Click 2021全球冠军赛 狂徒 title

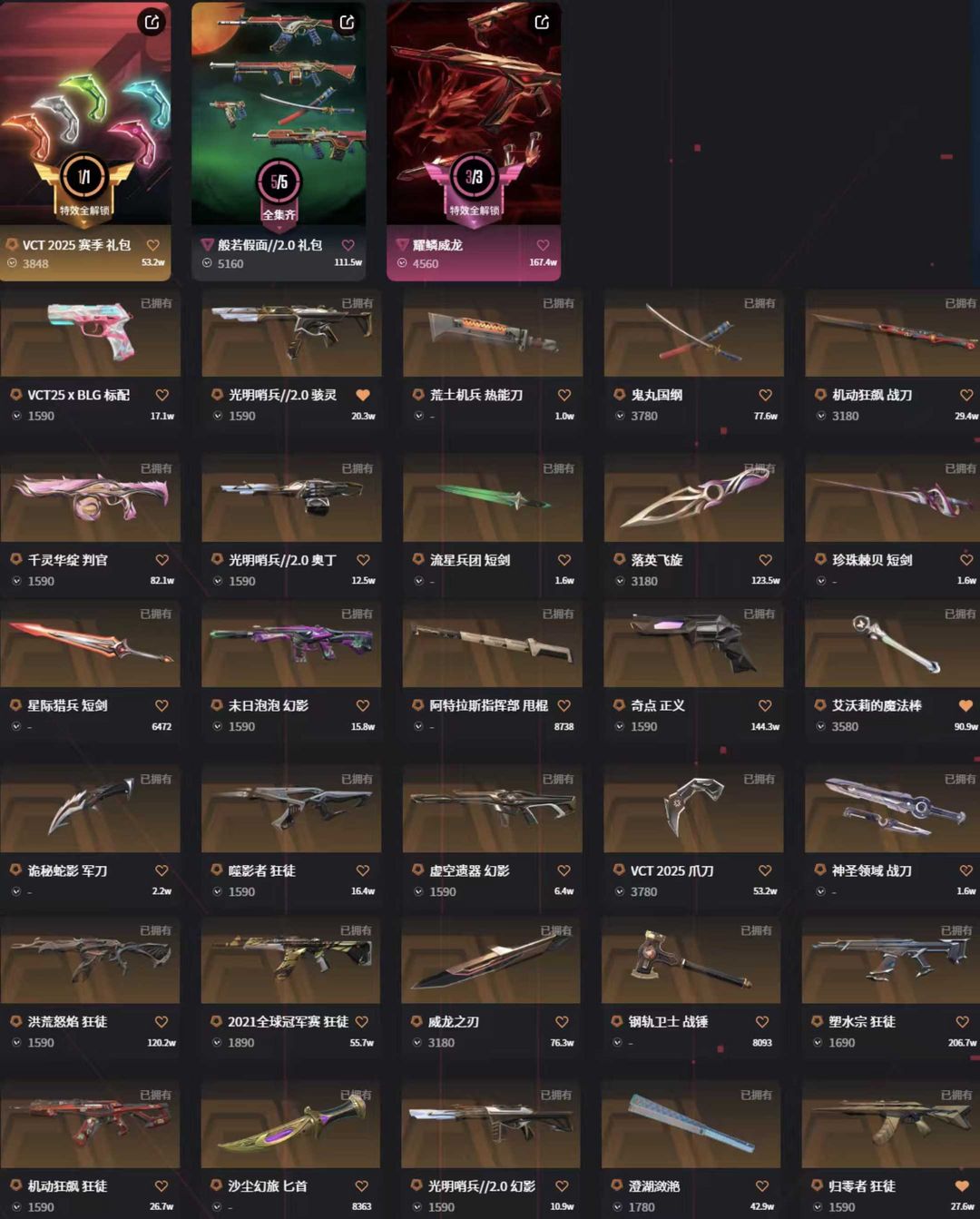pos(288,1022)
